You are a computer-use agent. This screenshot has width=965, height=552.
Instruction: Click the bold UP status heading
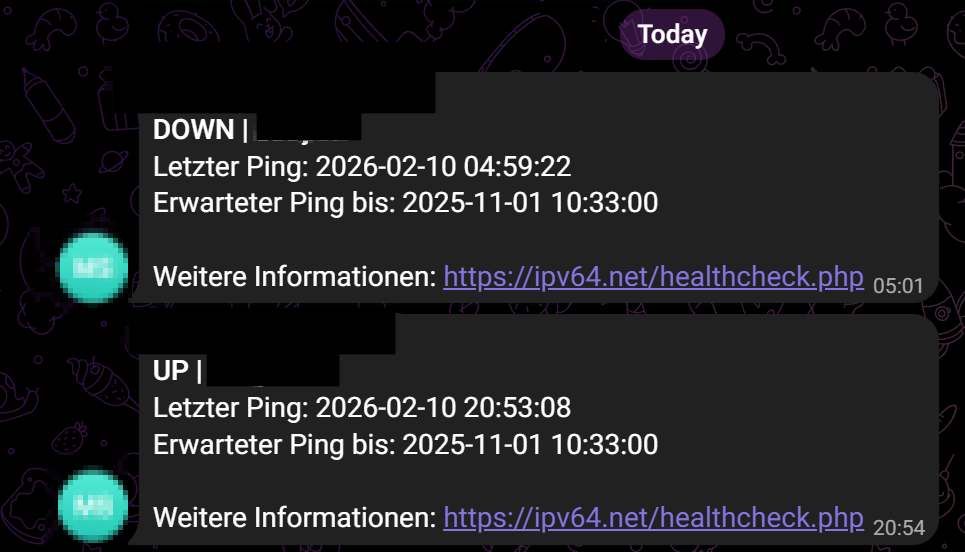click(171, 371)
